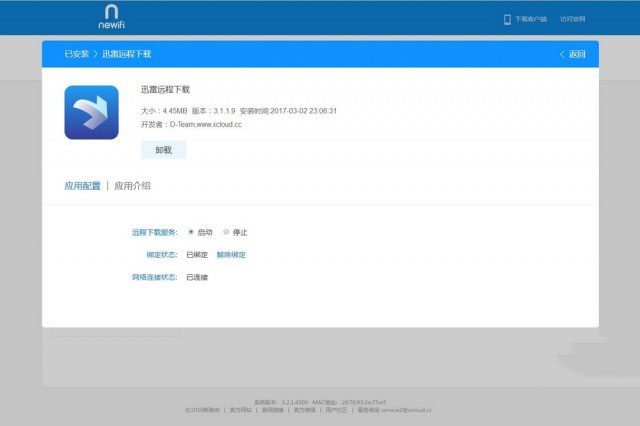This screenshot has width=640, height=426.
Task: Click the 卸载 uninstall button
Action: [163, 150]
